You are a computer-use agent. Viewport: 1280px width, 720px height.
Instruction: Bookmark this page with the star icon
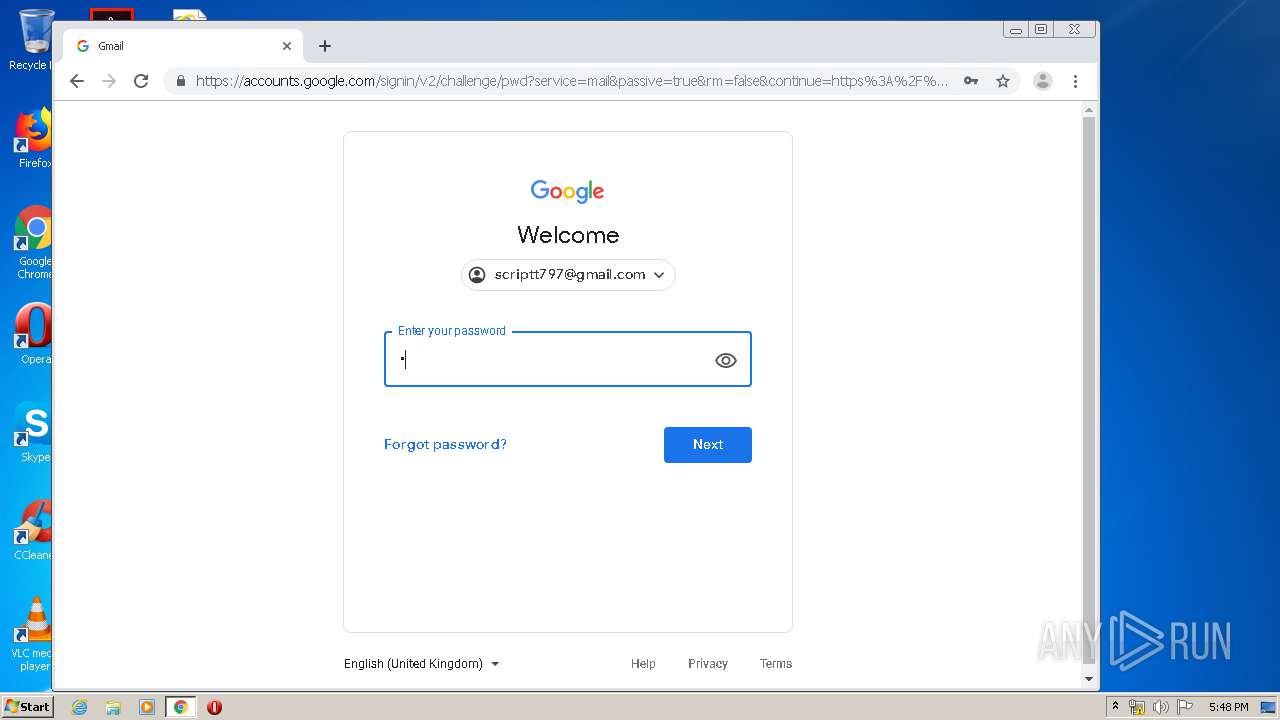click(1003, 81)
